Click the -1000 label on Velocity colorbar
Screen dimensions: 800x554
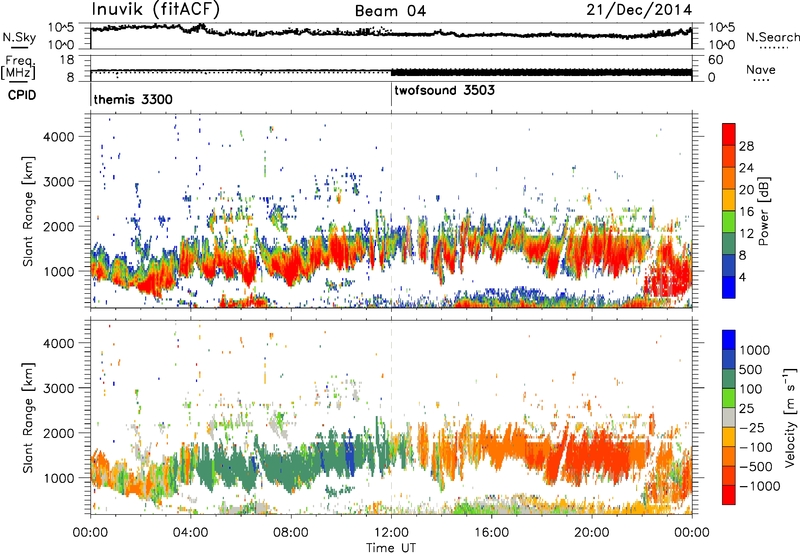tap(760, 486)
